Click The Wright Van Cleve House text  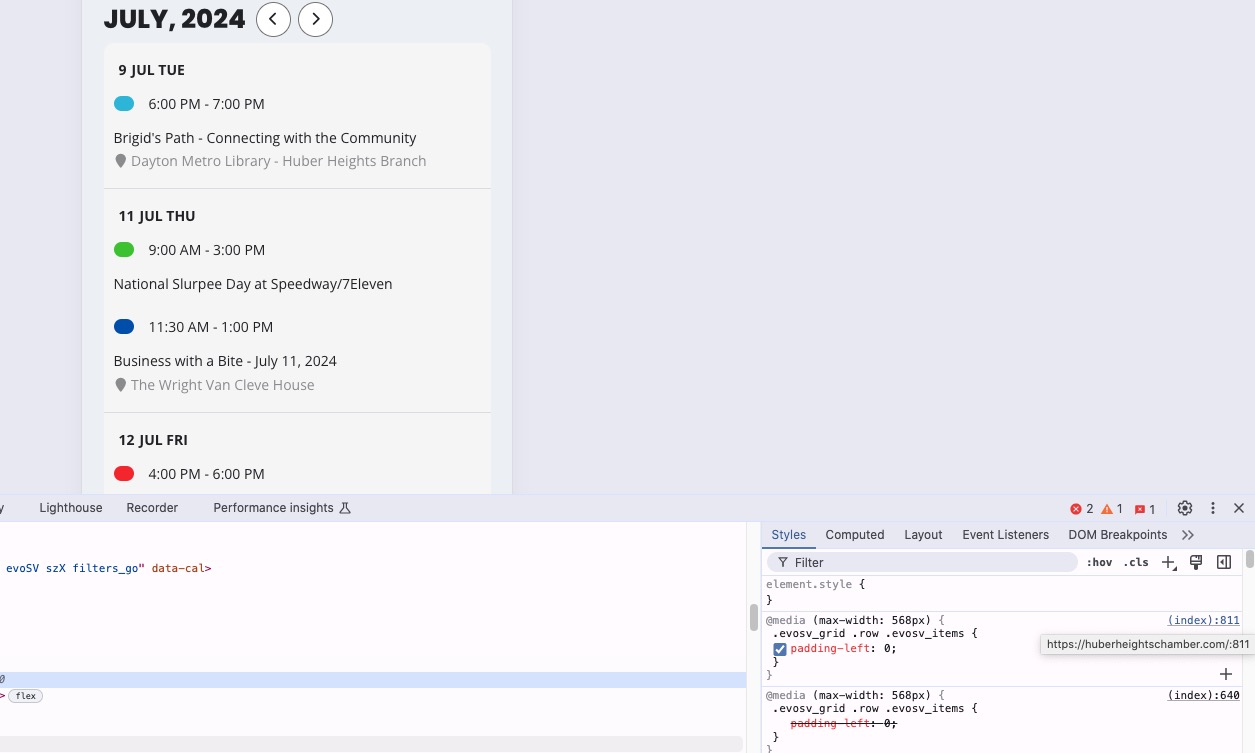pos(223,385)
